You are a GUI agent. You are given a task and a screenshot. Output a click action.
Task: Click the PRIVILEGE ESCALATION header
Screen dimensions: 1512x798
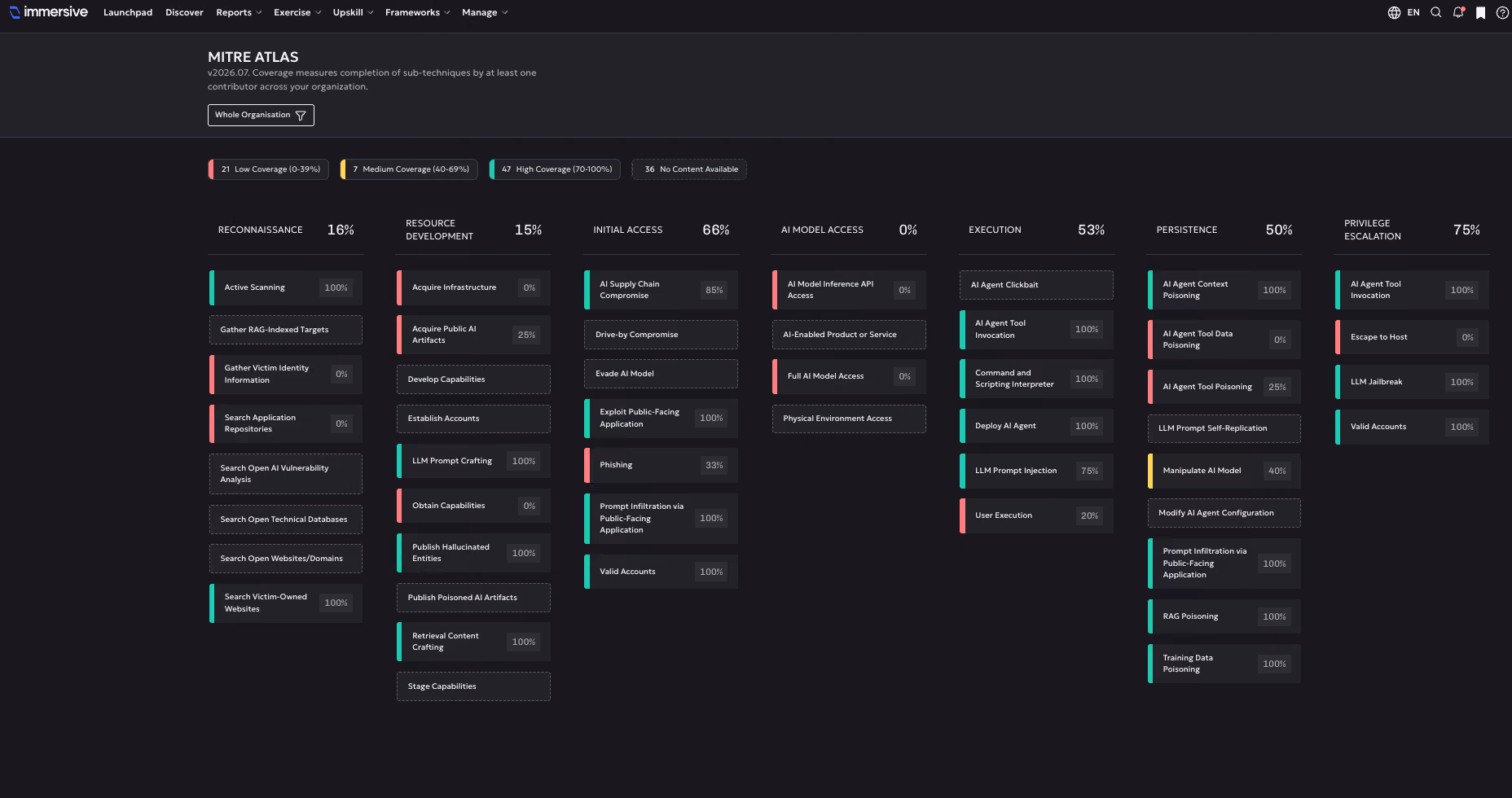click(1373, 230)
